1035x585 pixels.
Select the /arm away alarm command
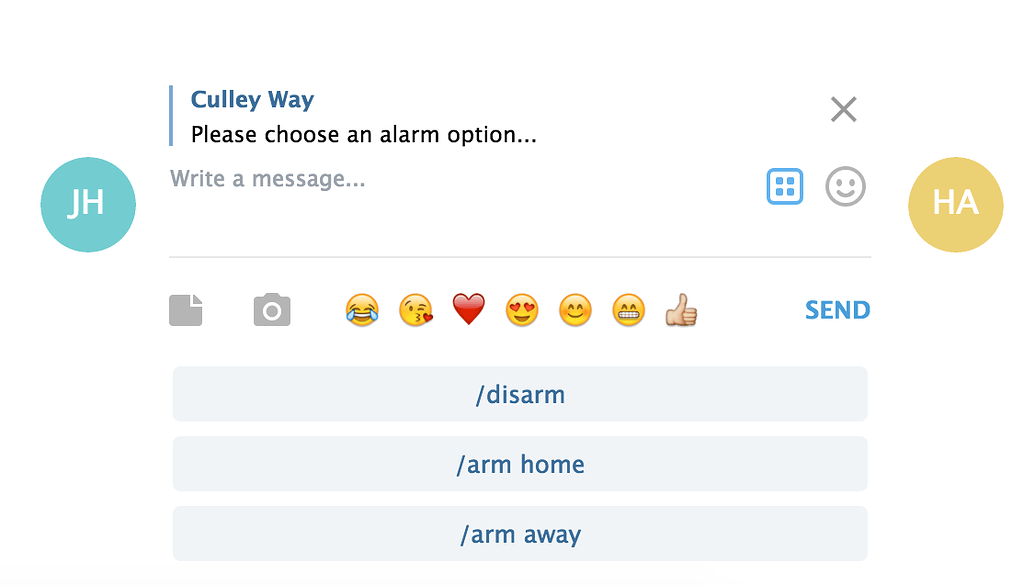pyautogui.click(x=520, y=533)
